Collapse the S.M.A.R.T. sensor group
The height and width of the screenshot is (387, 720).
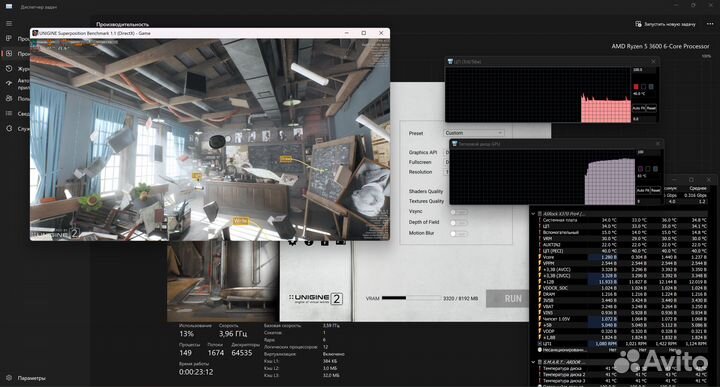click(533, 362)
